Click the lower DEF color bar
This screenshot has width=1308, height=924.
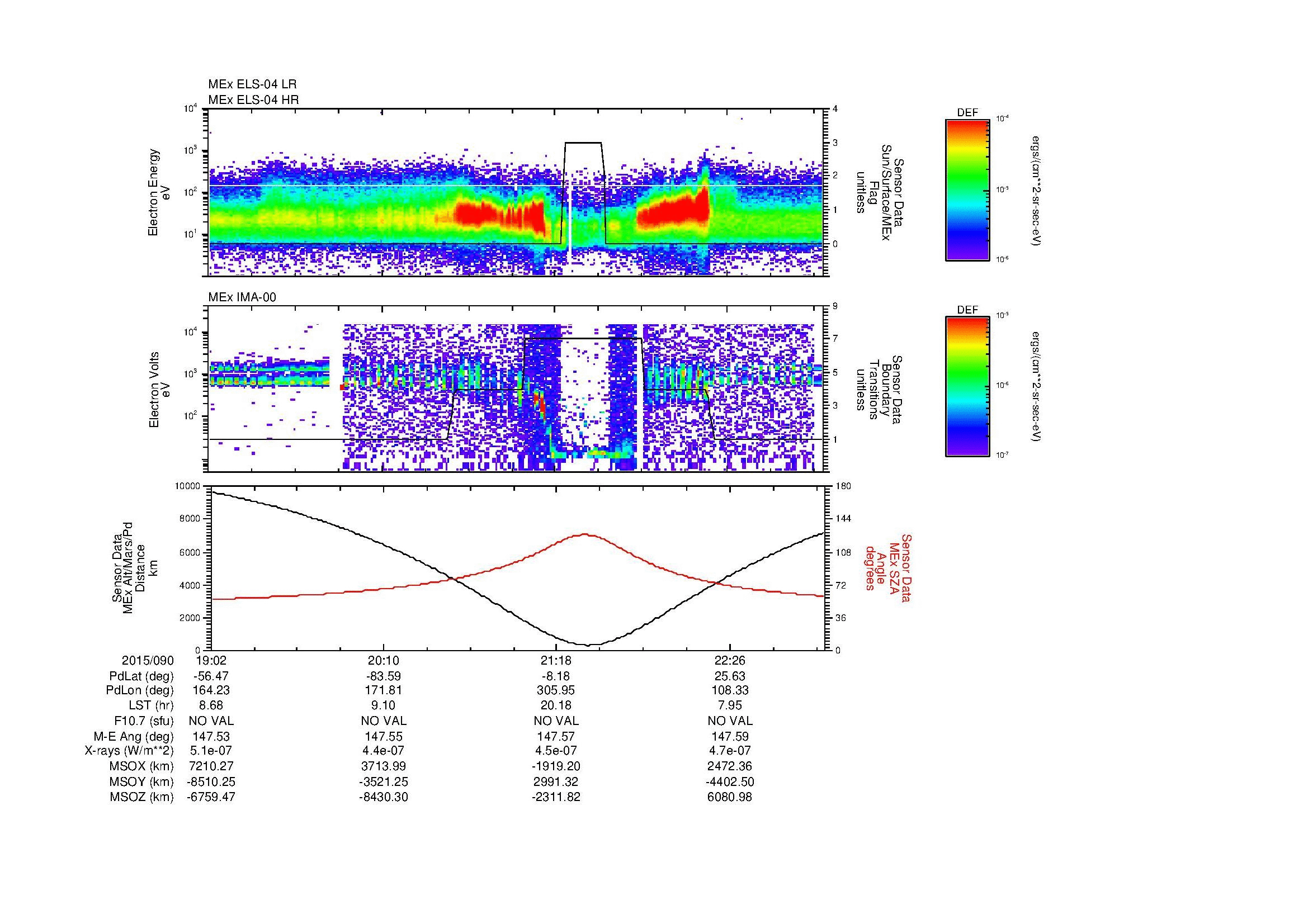pos(967,387)
